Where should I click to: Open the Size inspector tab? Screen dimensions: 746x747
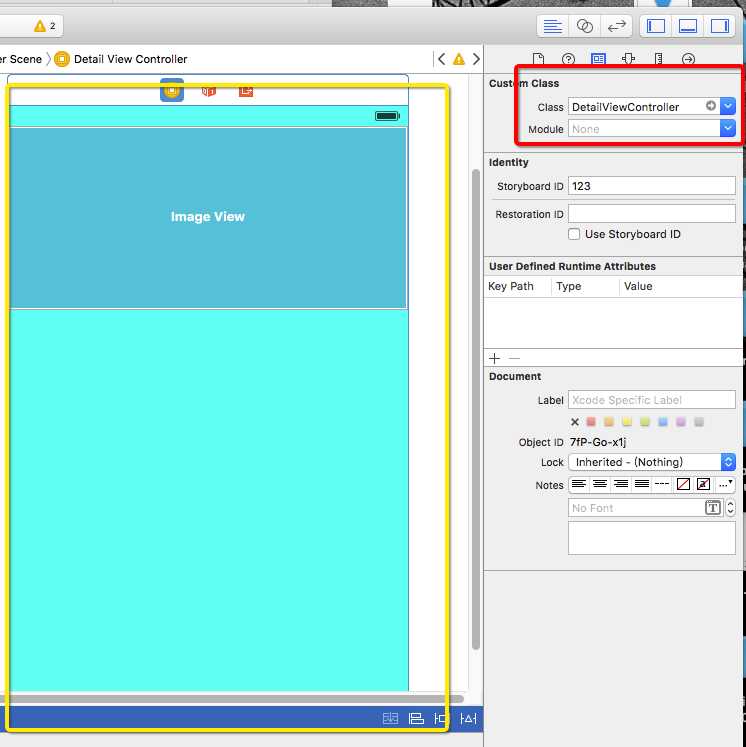(658, 59)
